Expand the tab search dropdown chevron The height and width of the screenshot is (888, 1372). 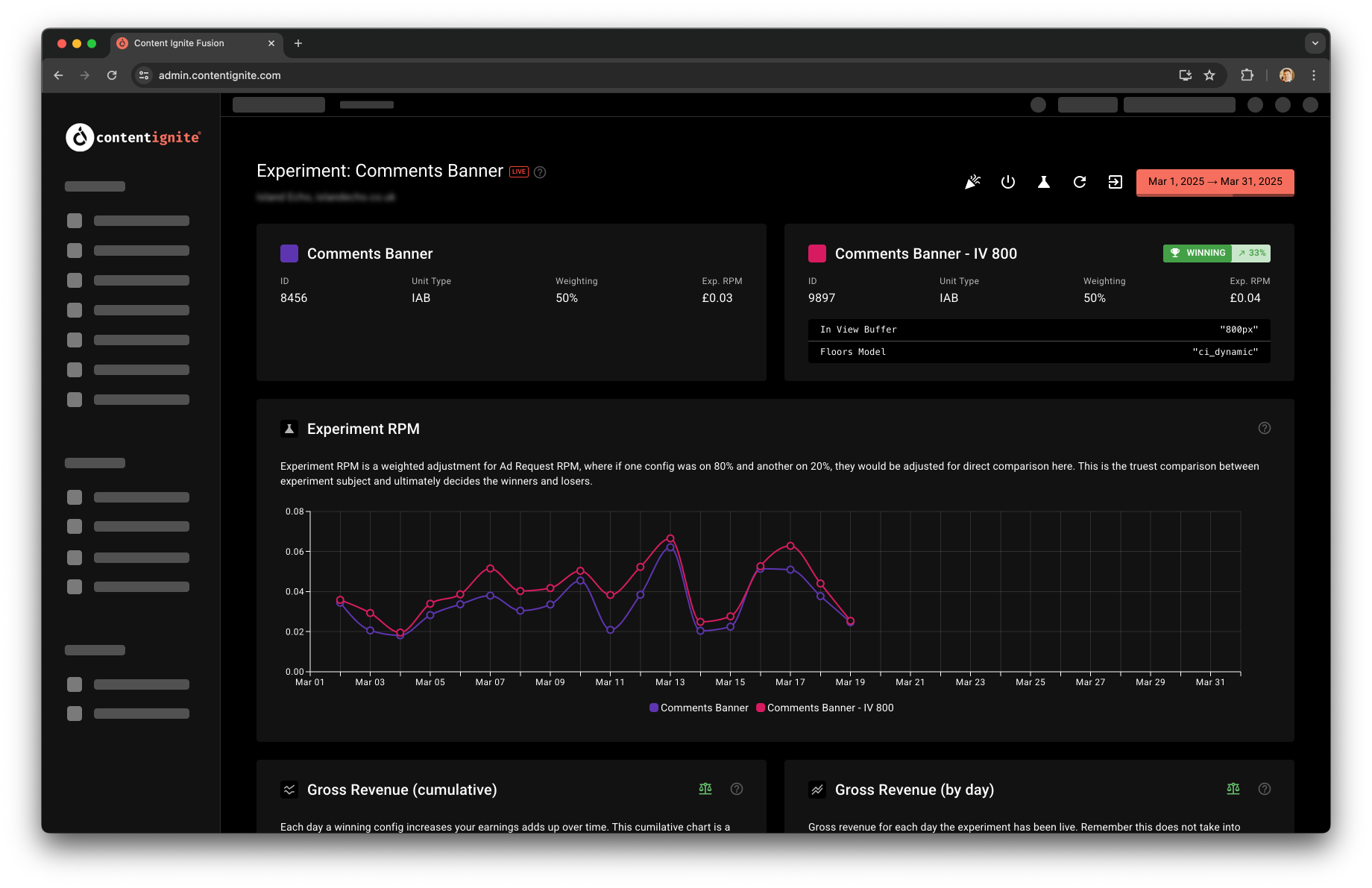tap(1315, 43)
